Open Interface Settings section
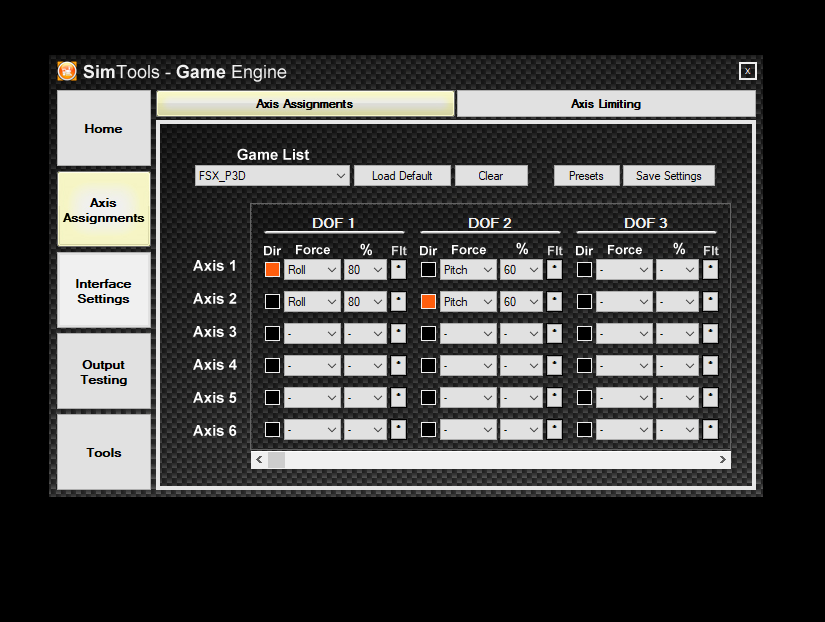 click(x=104, y=290)
